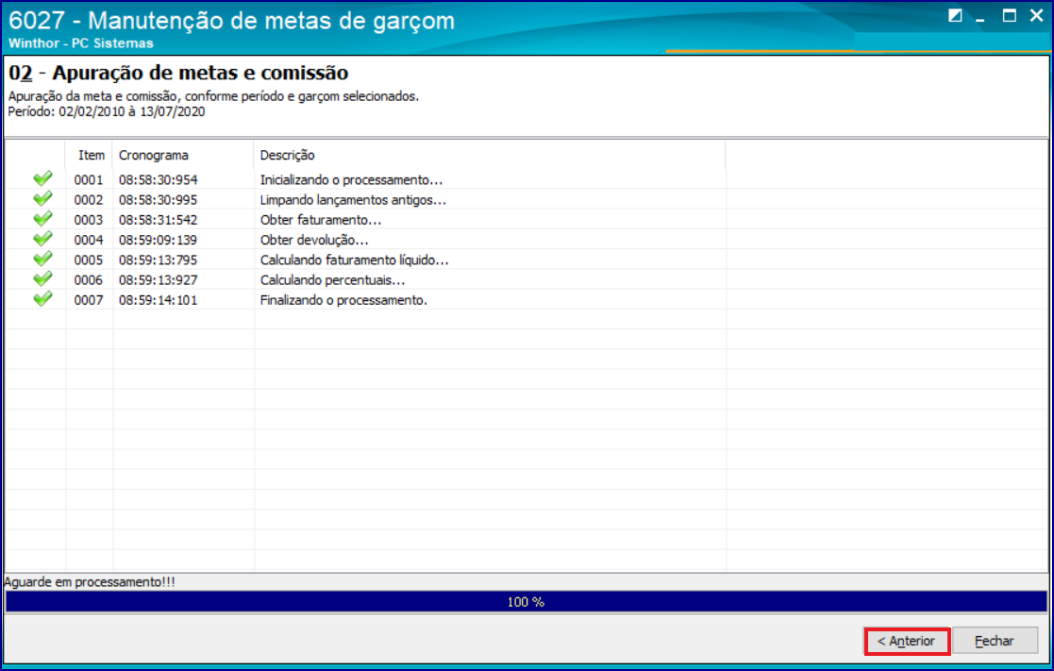Image resolution: width=1054 pixels, height=671 pixels.
Task: Close the 6027 window with X
Action: pyautogui.click(x=1037, y=15)
